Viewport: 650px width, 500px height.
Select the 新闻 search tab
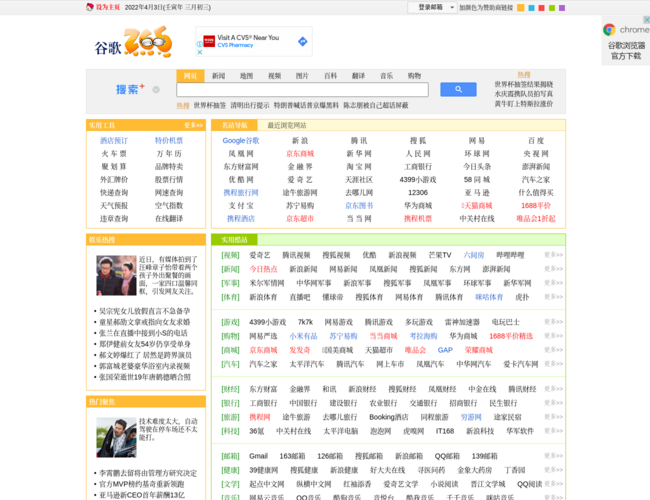pyautogui.click(x=218, y=76)
